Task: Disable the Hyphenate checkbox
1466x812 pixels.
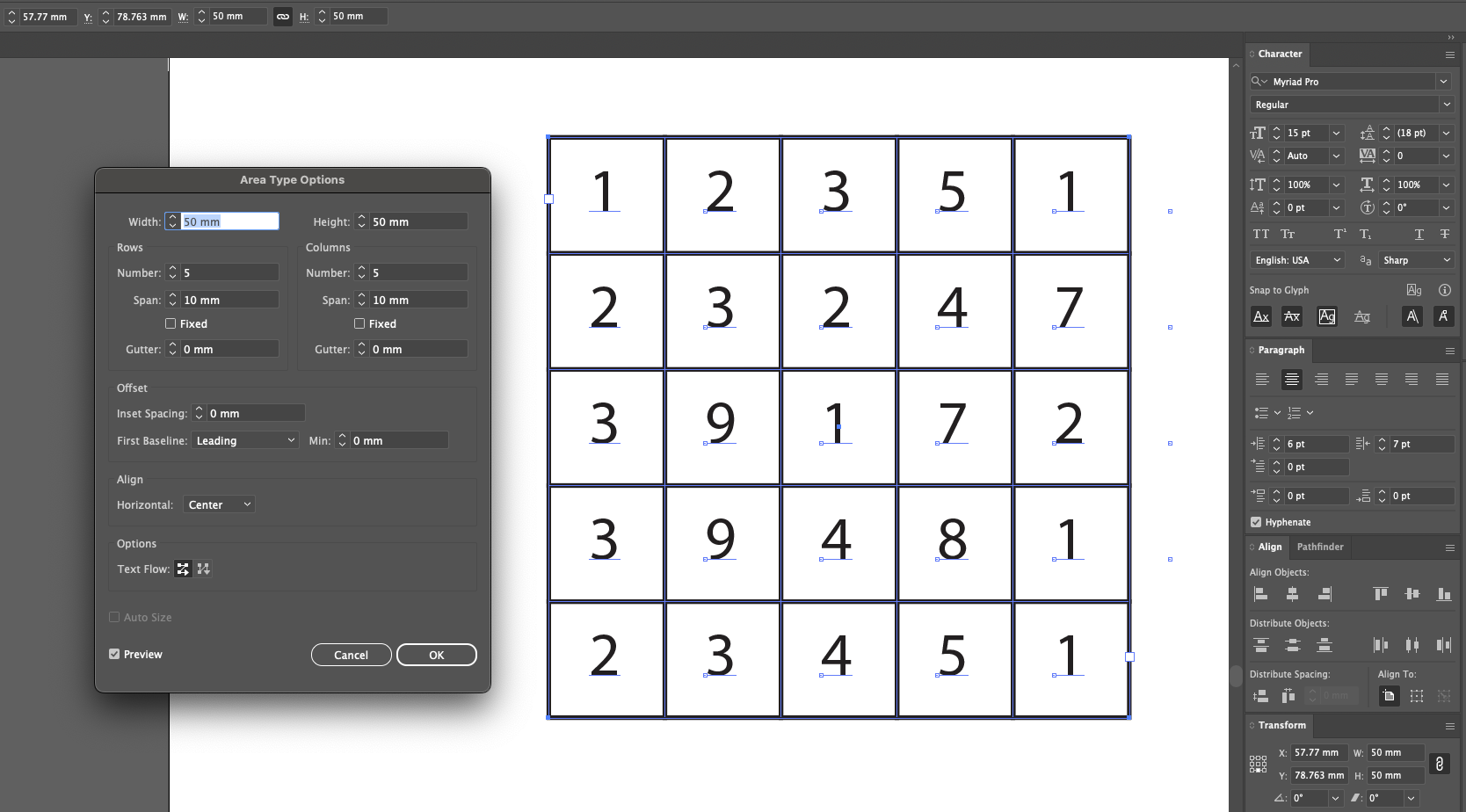Action: (1257, 521)
